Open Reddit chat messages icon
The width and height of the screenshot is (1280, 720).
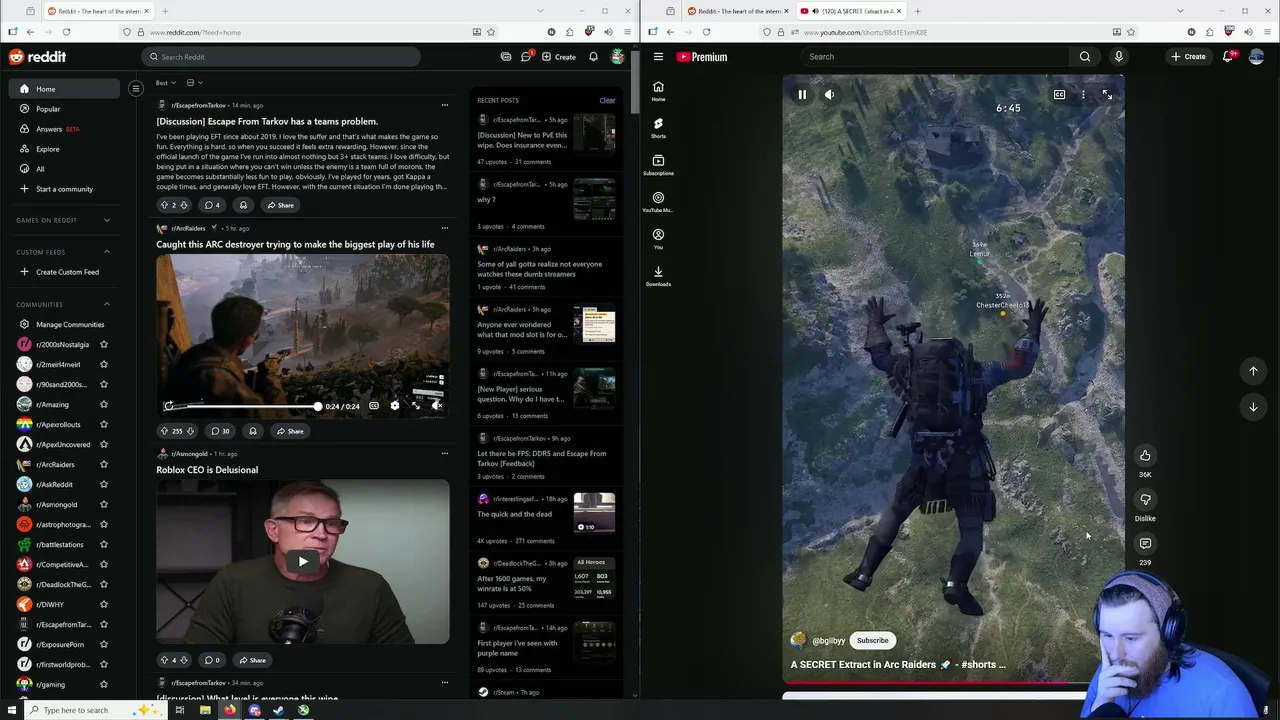click(526, 57)
